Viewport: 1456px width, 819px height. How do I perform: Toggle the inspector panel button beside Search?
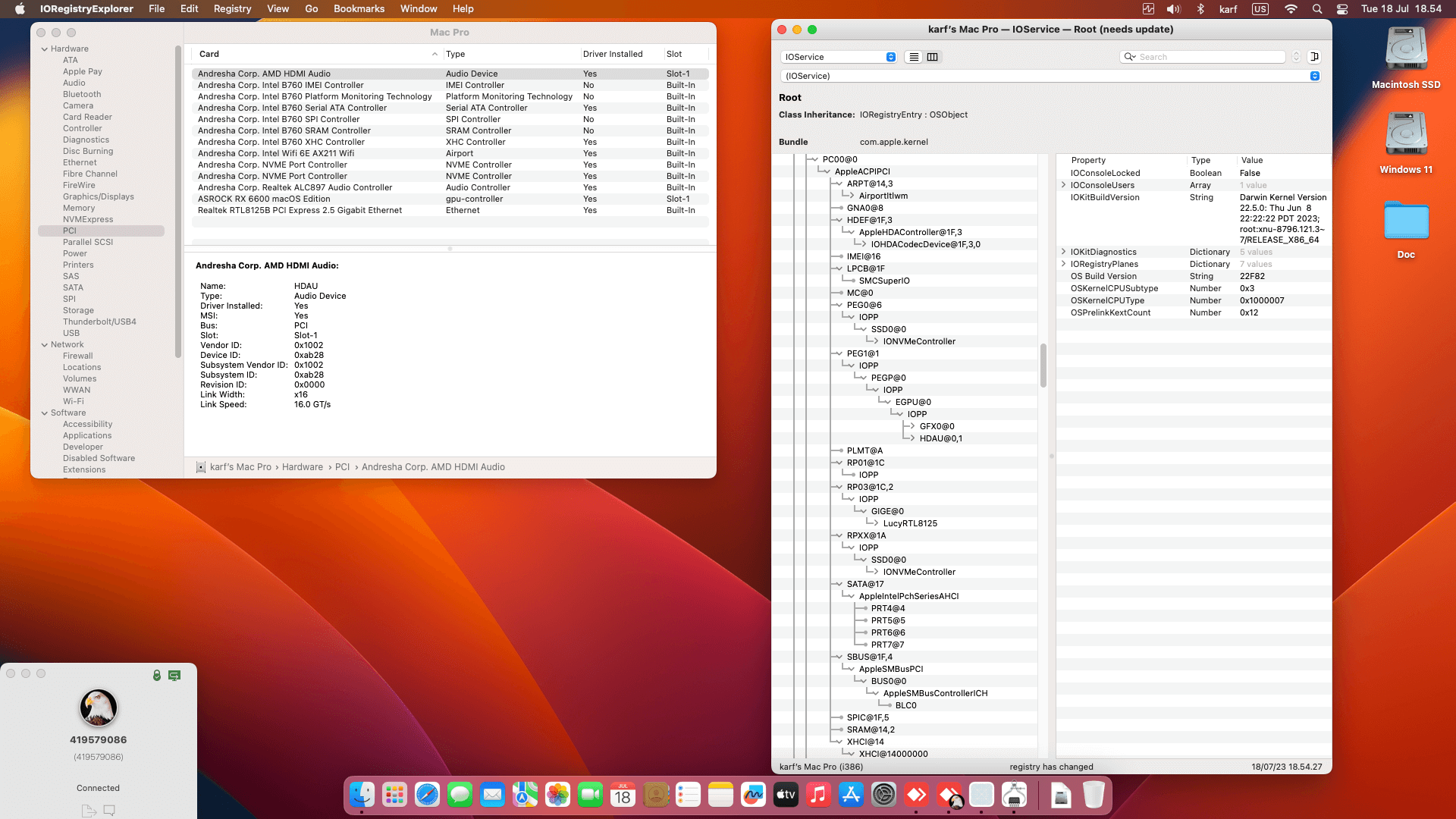coord(1315,57)
